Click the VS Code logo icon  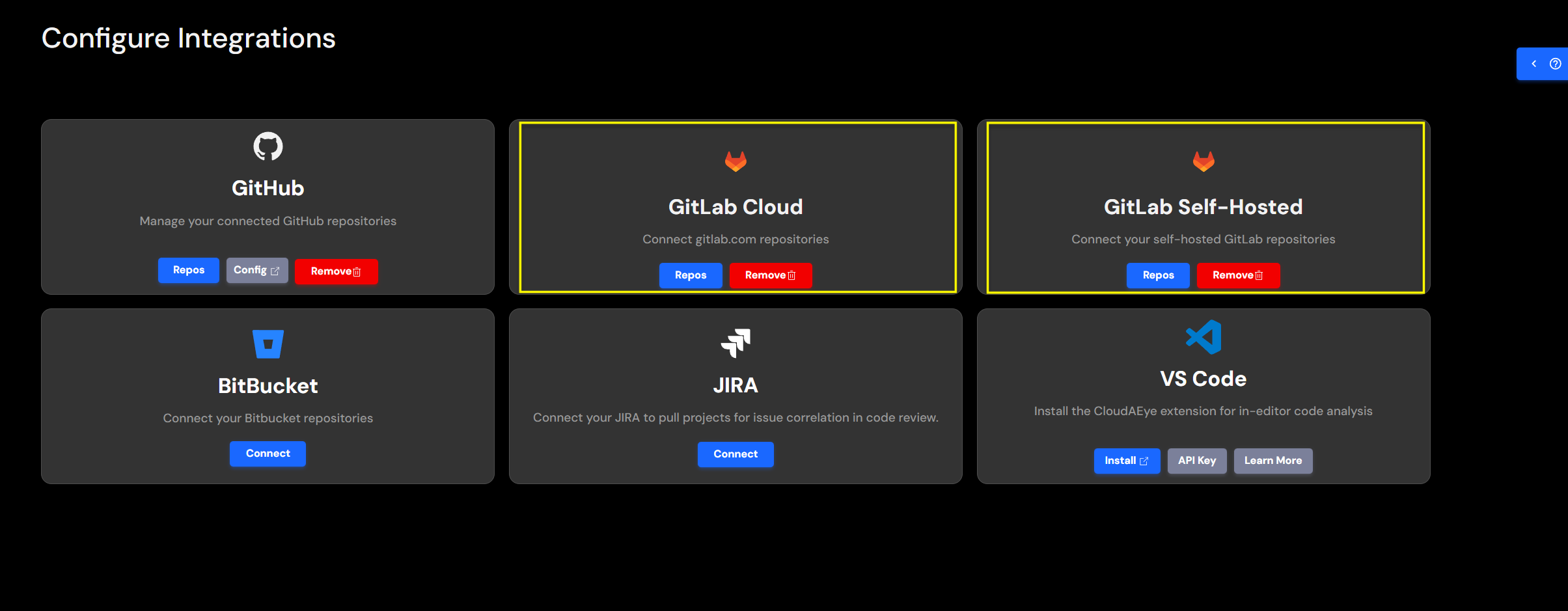(x=1202, y=336)
